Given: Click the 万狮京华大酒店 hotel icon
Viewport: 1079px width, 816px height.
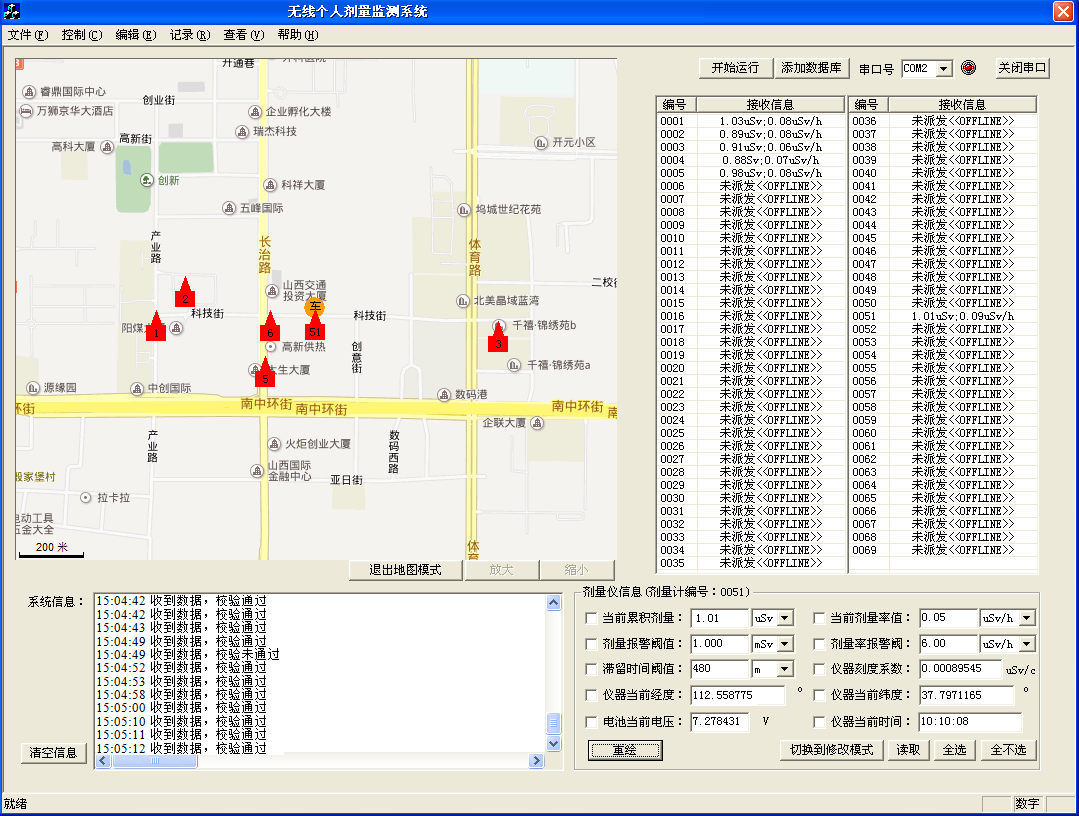Looking at the screenshot, I should (26, 111).
